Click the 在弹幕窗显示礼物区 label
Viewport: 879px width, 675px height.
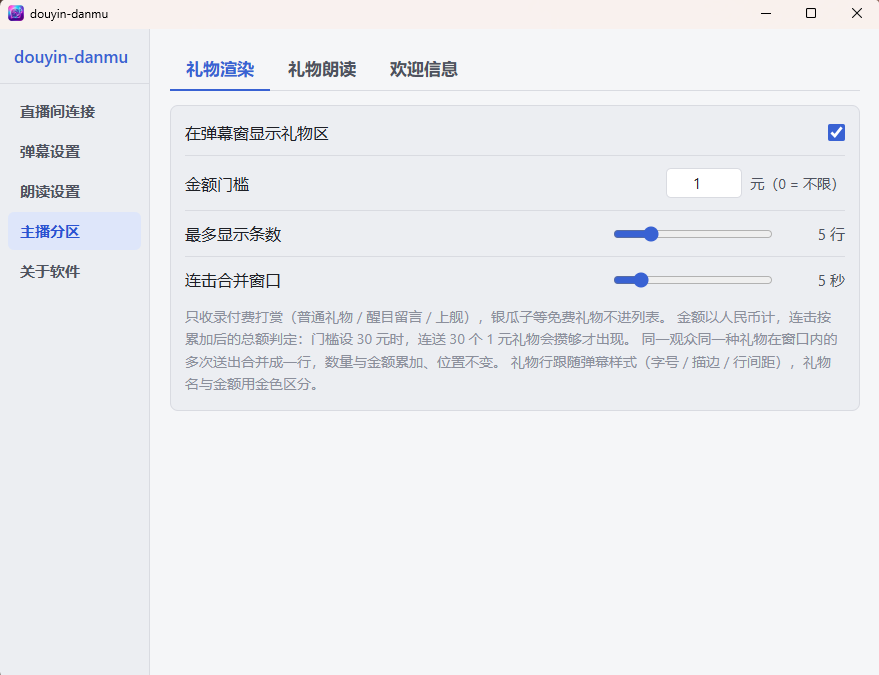257,133
